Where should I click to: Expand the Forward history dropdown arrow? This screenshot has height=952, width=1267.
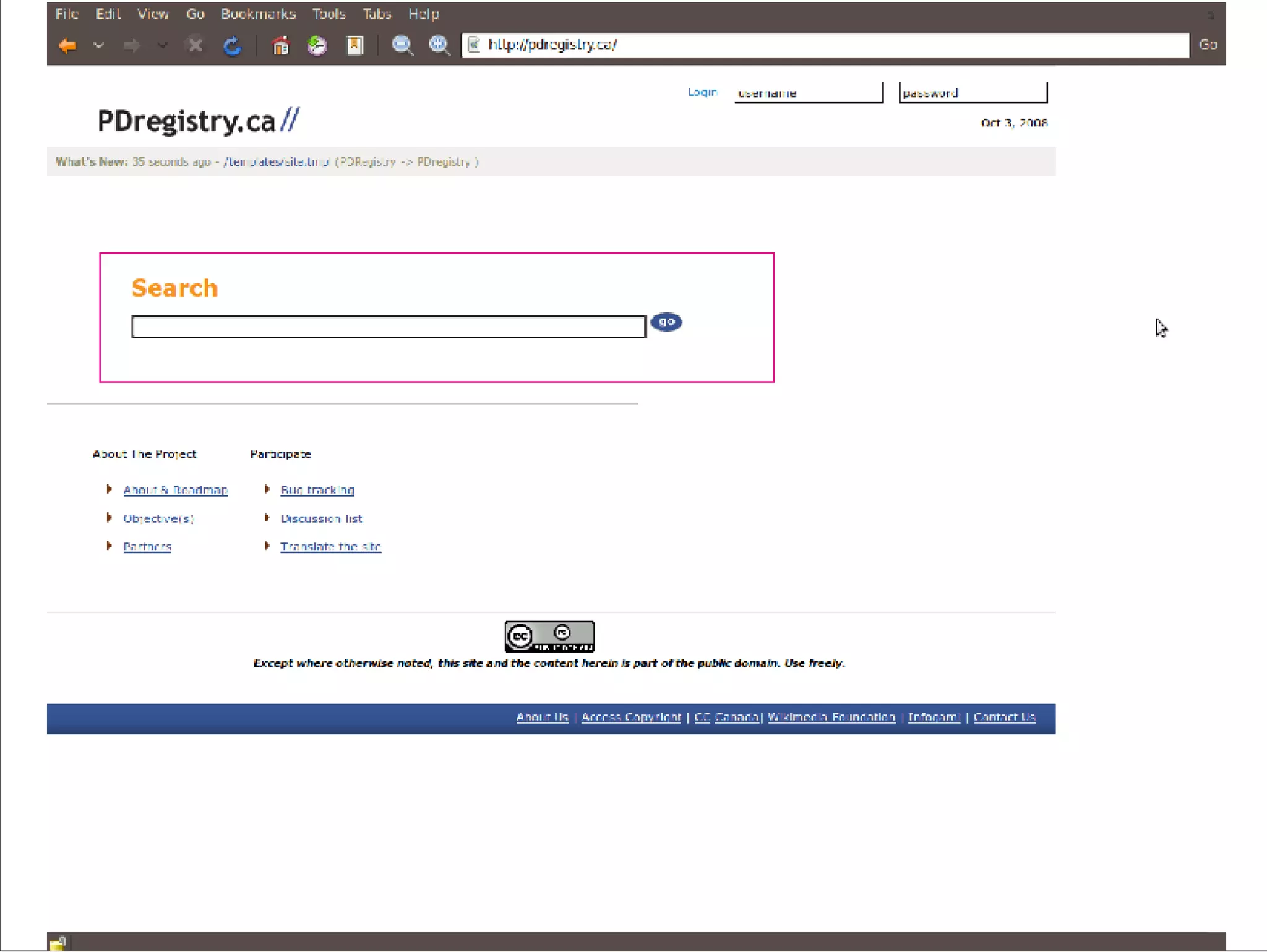coord(162,45)
